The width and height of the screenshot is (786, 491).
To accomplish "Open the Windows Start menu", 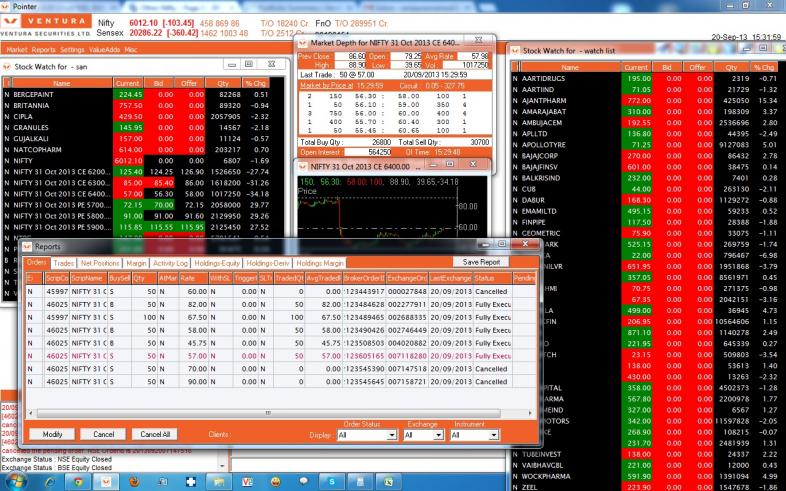I will (x=15, y=482).
